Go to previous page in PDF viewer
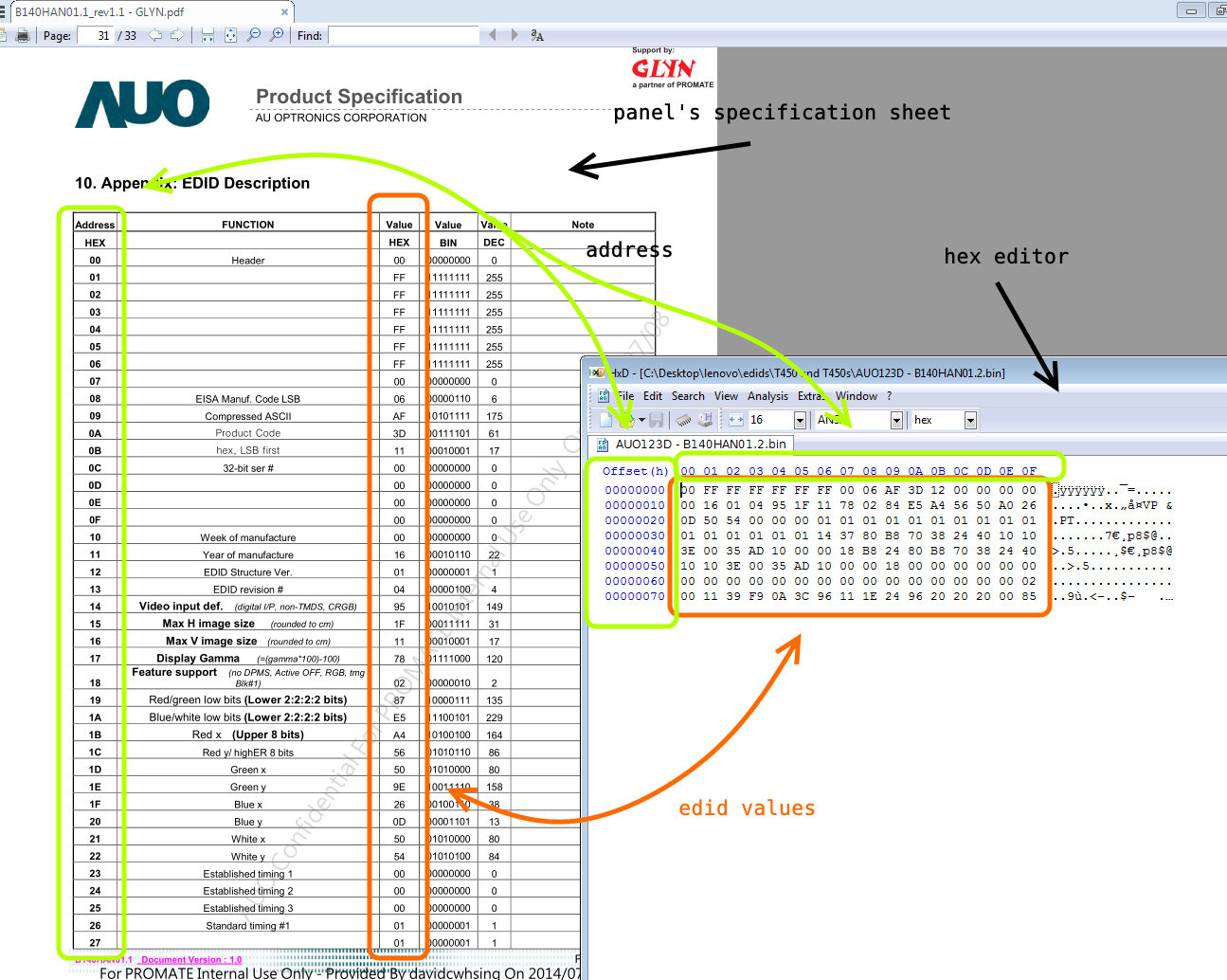This screenshot has width=1227, height=980. tap(154, 35)
